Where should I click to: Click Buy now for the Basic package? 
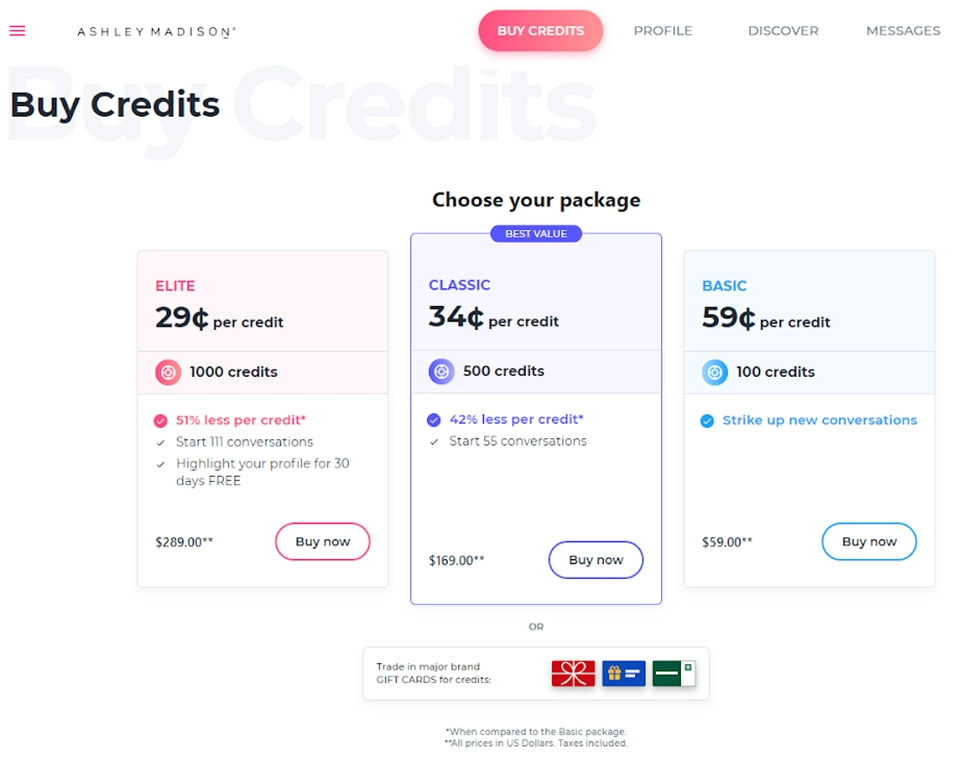tap(869, 541)
